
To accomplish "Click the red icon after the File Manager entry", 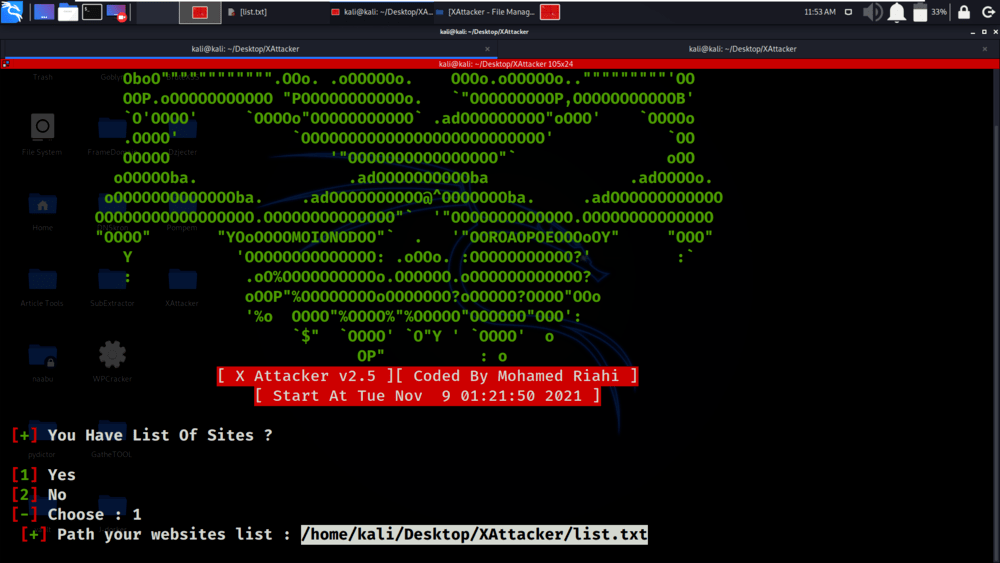I will pos(550,11).
